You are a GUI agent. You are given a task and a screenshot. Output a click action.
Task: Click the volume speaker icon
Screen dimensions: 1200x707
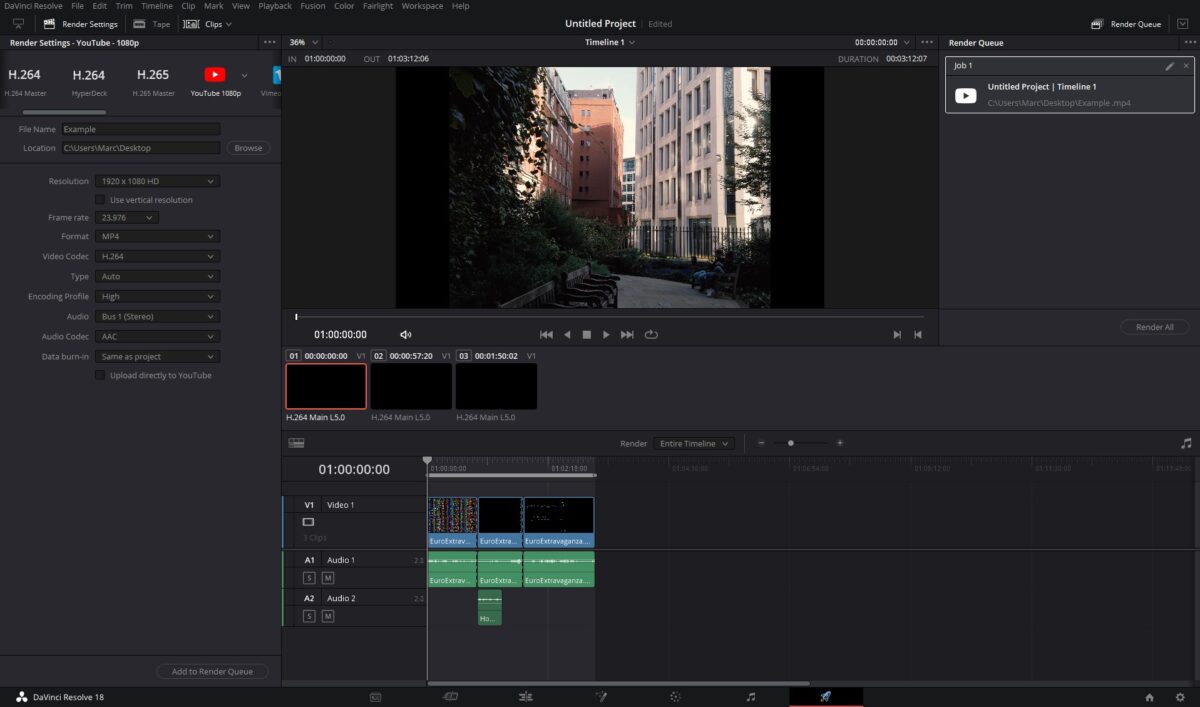[405, 335]
